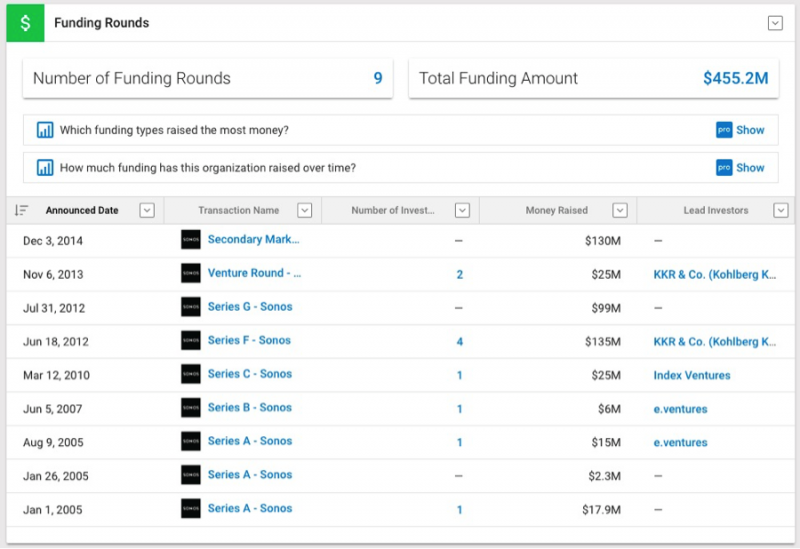
Task: Click Sonos logo in Series F row
Action: click(x=191, y=341)
